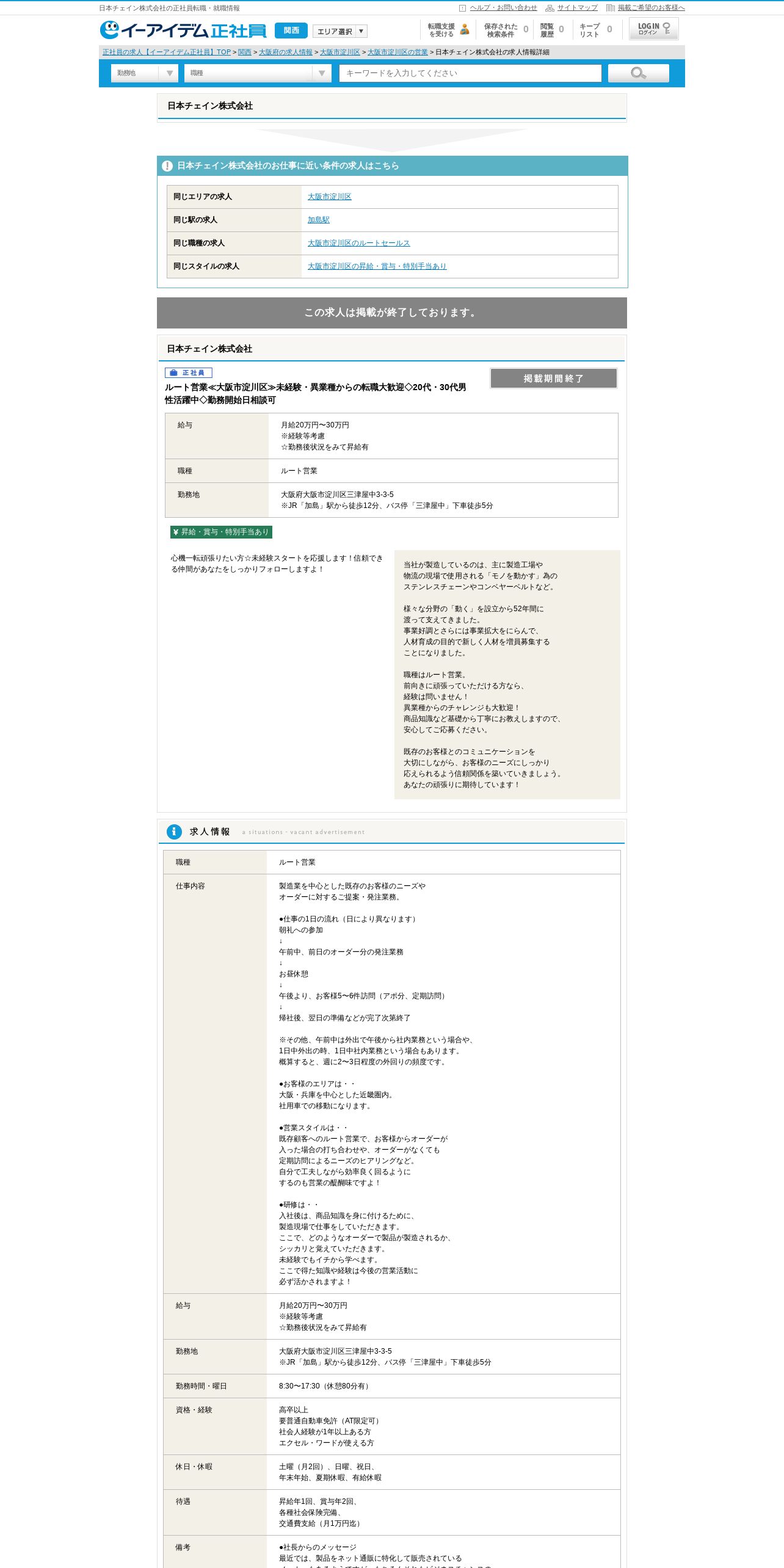The height and width of the screenshot is (1568, 784).
Task: Click the help icon beside ヘルプ・お問い合わせ
Action: pos(462,8)
